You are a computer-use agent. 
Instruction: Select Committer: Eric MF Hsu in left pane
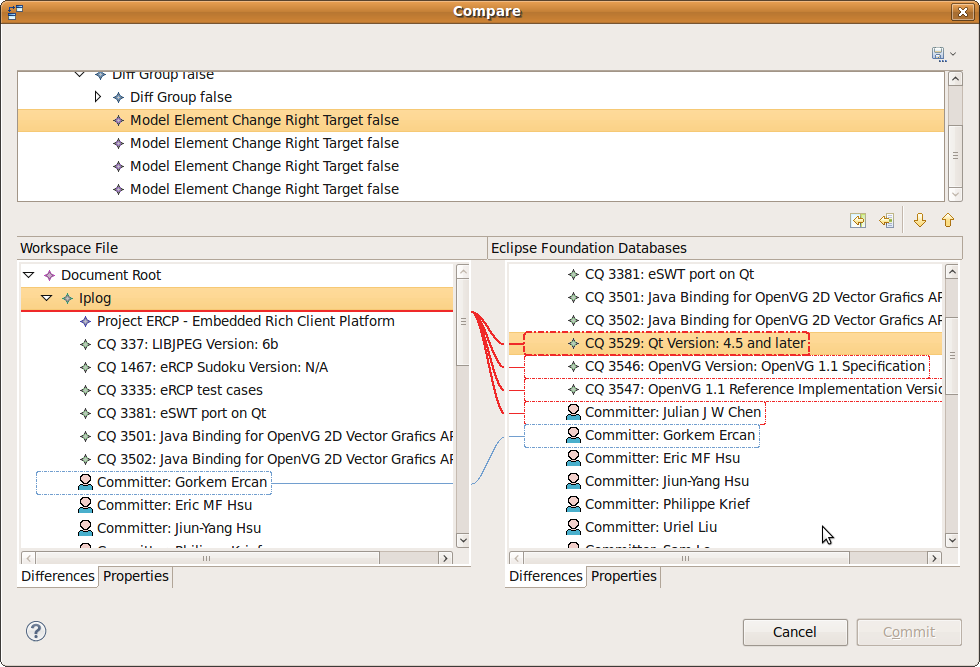click(x=174, y=505)
